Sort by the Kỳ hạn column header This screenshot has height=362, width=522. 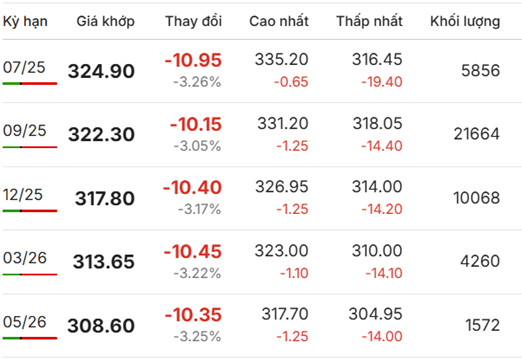25,21
